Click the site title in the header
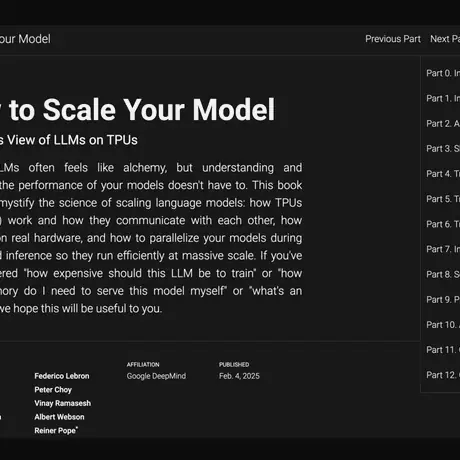 pos(25,39)
